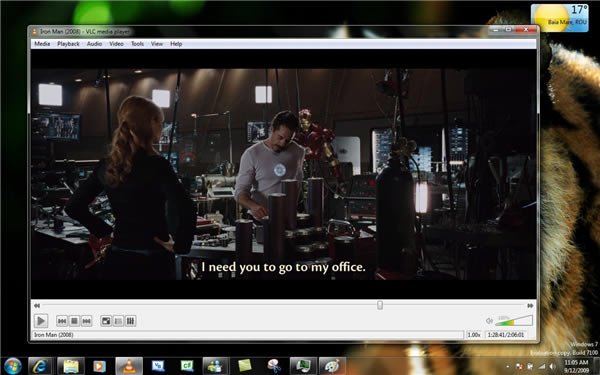
Task: Open the monitor application taskbar icon
Action: click(x=303, y=366)
